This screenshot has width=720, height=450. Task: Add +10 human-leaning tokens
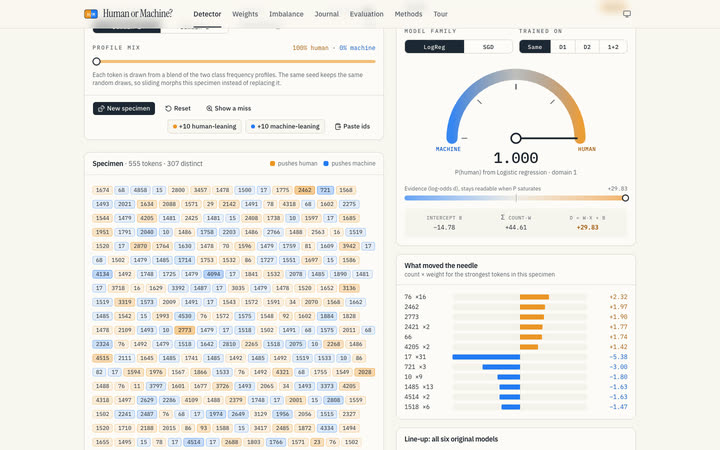[x=204, y=126]
